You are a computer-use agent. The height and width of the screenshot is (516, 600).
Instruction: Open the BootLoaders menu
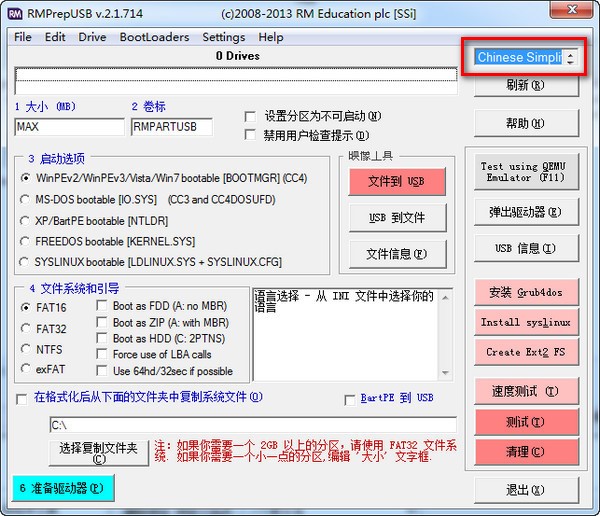pyautogui.click(x=154, y=37)
